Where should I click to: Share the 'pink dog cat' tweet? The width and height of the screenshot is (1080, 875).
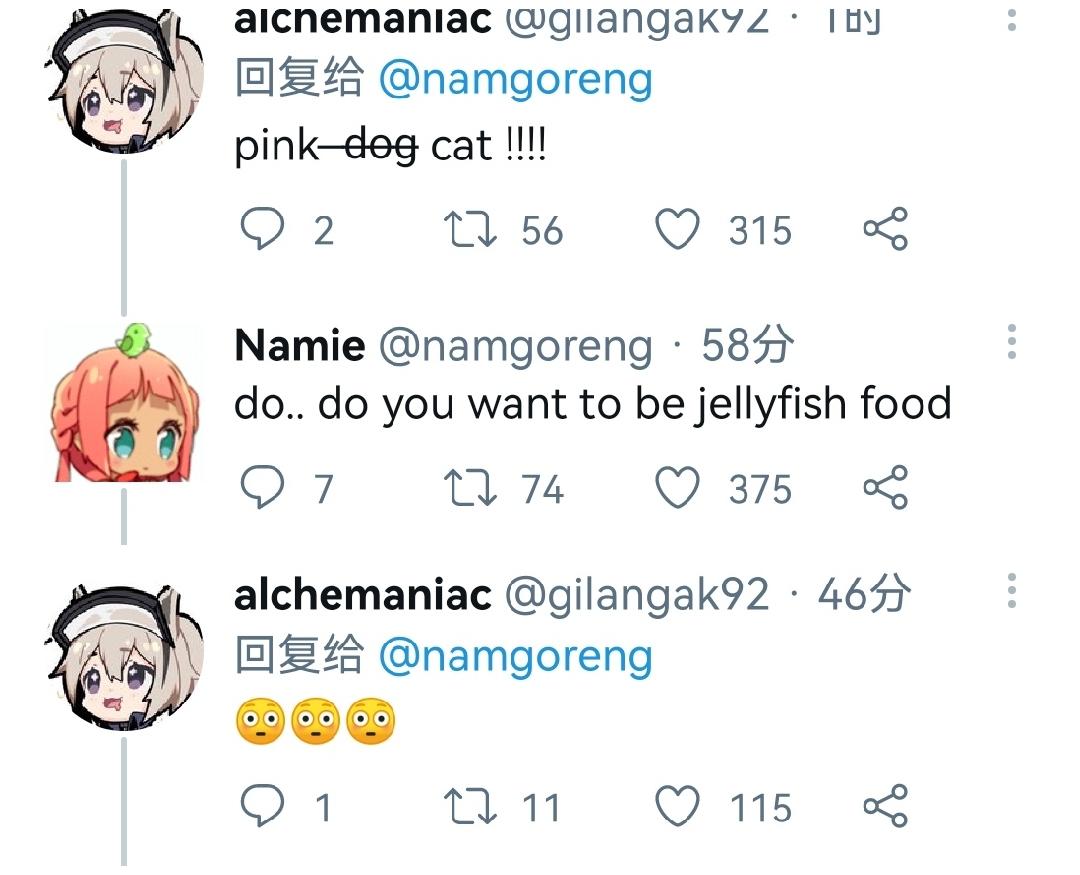pos(886,228)
